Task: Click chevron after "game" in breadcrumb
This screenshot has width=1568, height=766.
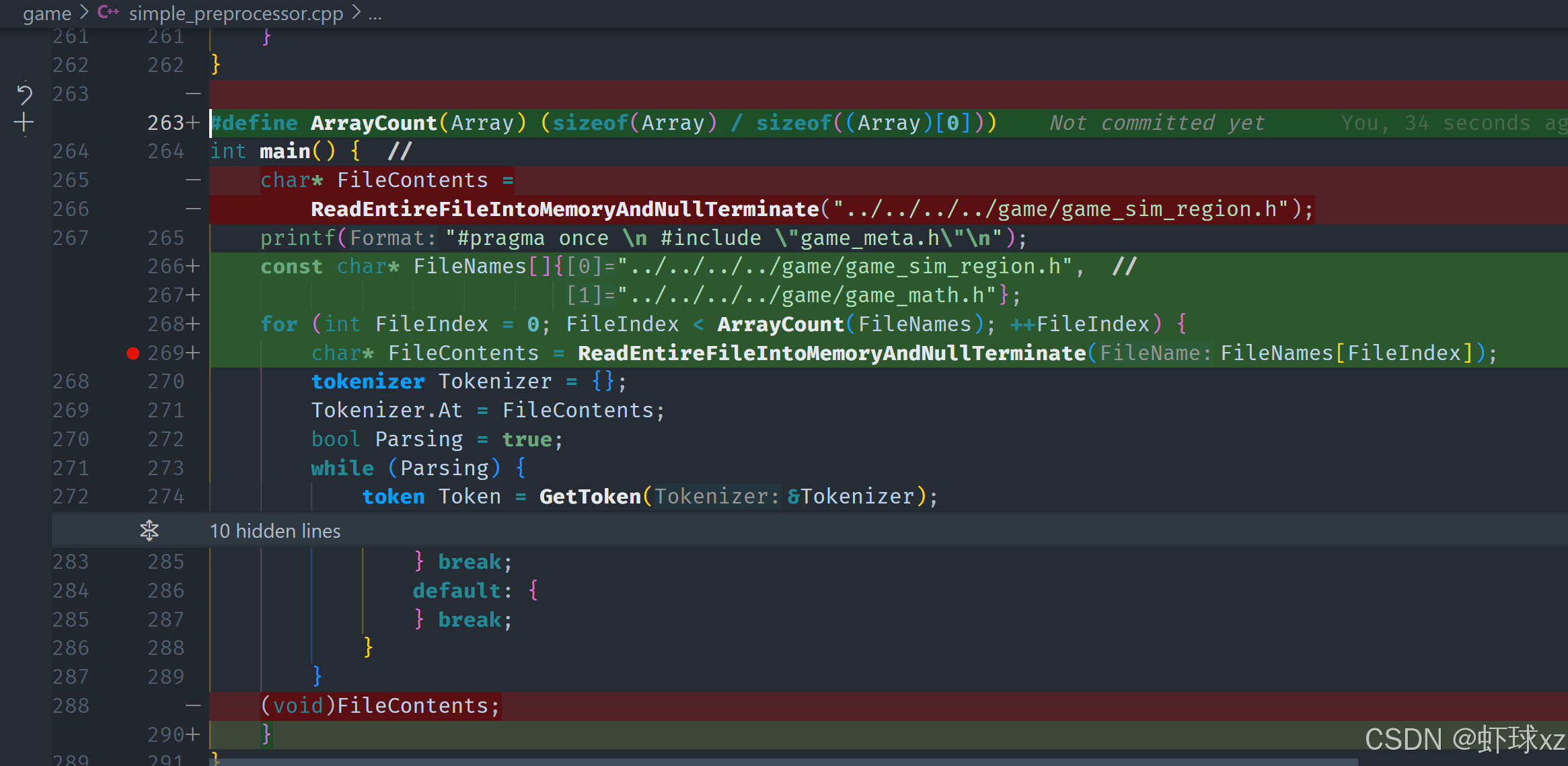Action: [x=85, y=13]
